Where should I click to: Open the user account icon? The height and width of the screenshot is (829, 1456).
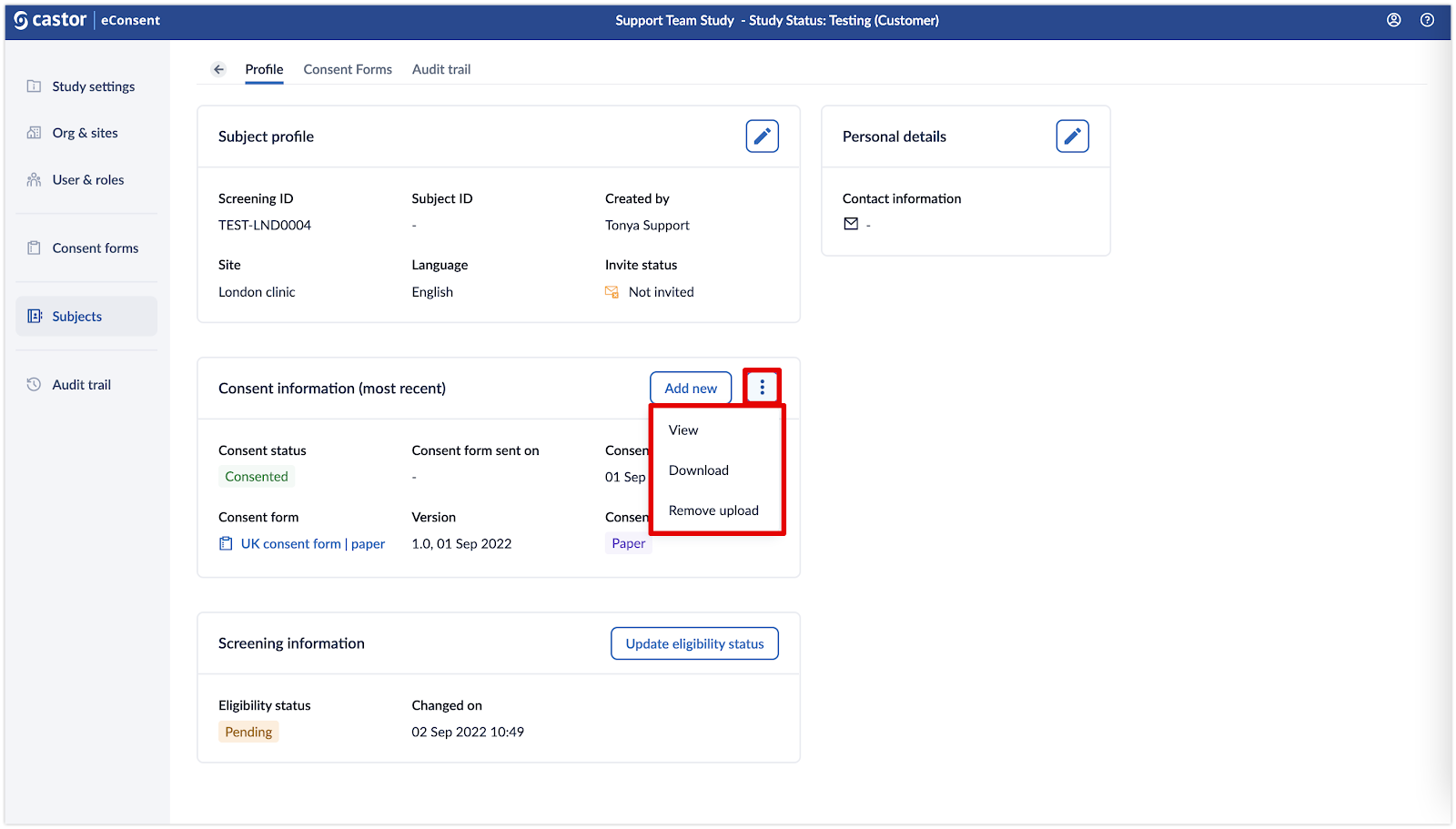[1393, 20]
